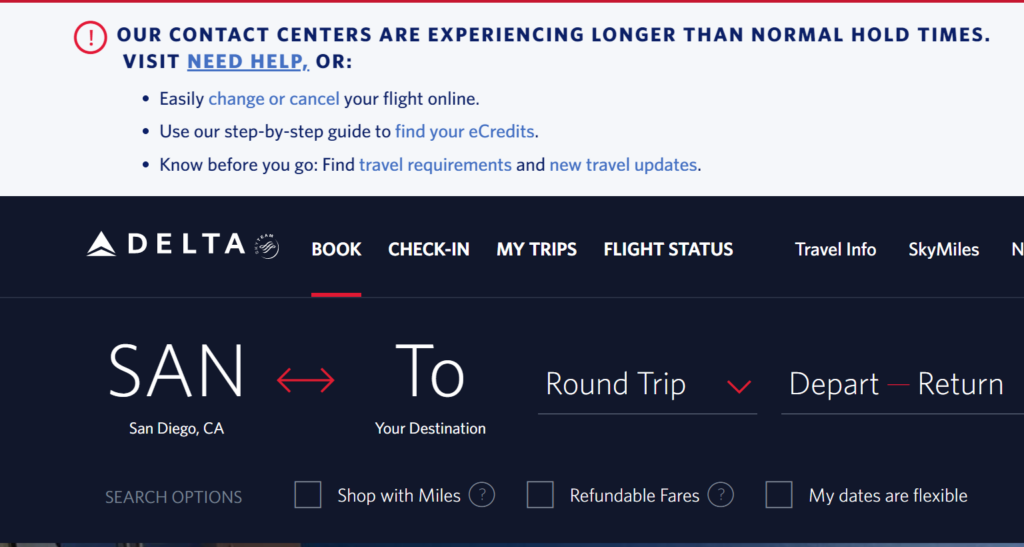Open Shop with Miles help icon

tap(482, 495)
